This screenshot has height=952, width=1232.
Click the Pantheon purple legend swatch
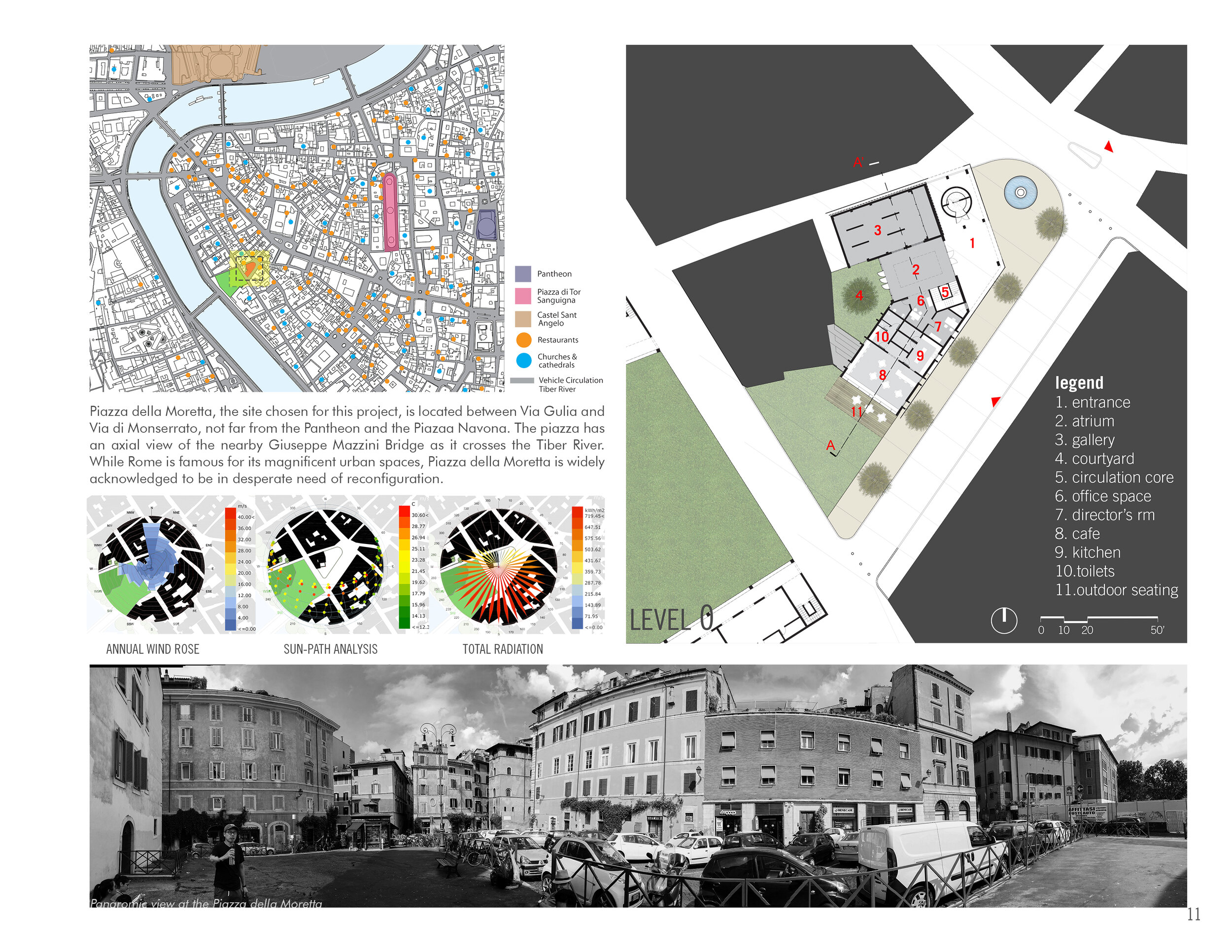pyautogui.click(x=523, y=274)
